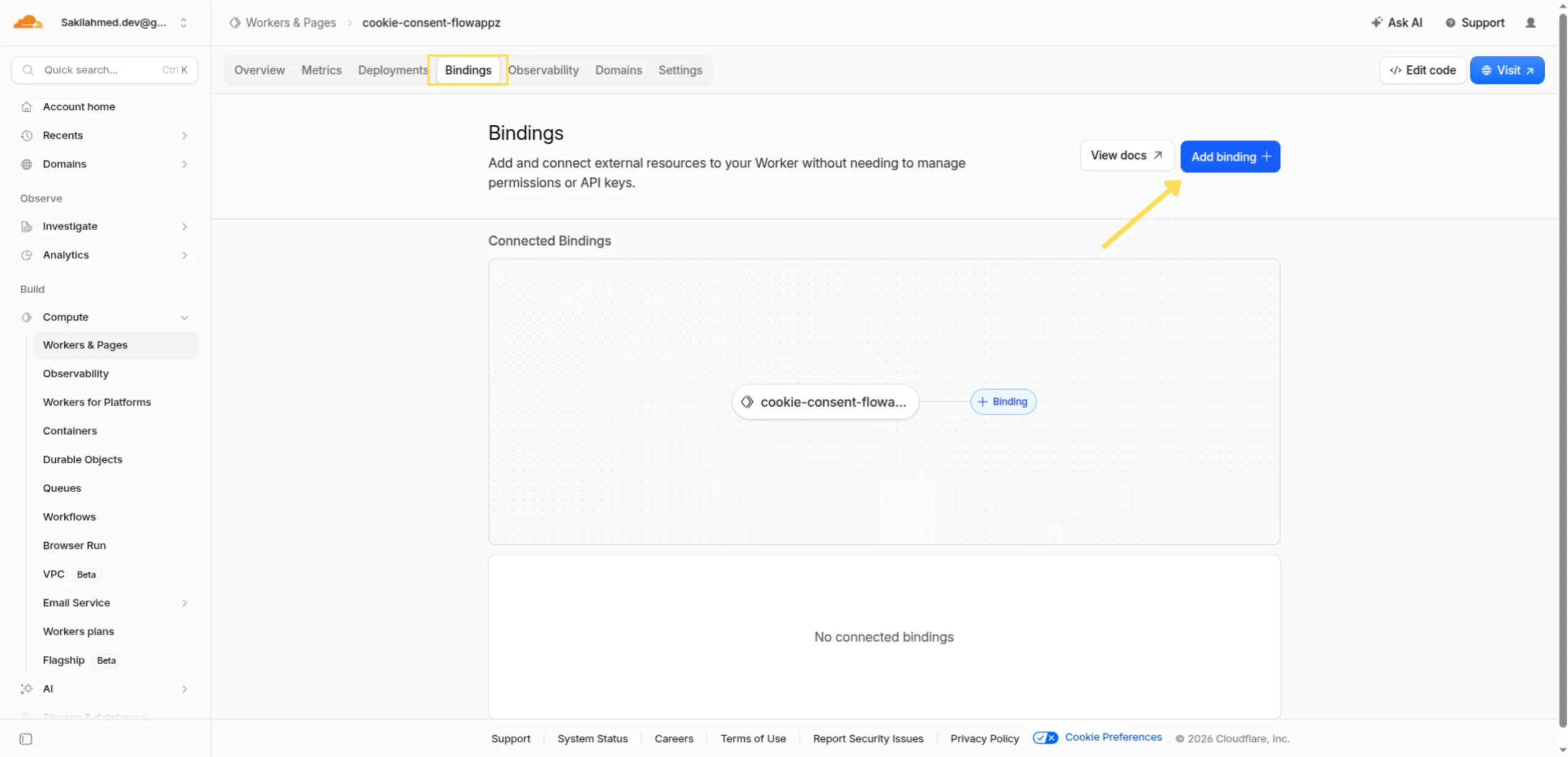Click the No connected bindings text
The width and height of the screenshot is (1568, 757).
coord(884,637)
